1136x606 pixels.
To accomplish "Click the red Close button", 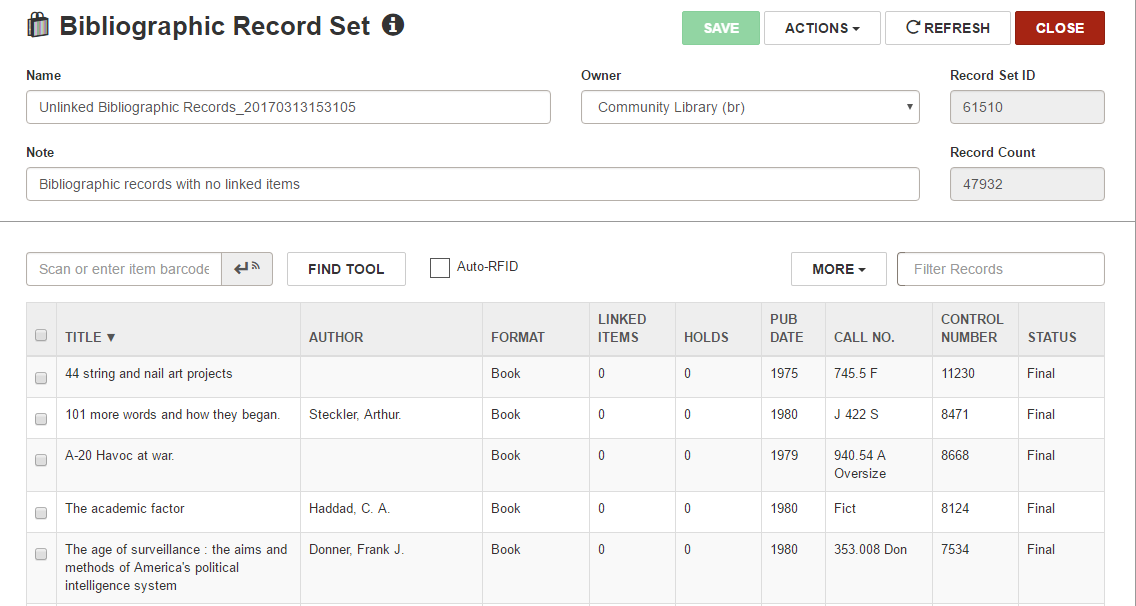I will [x=1059, y=28].
